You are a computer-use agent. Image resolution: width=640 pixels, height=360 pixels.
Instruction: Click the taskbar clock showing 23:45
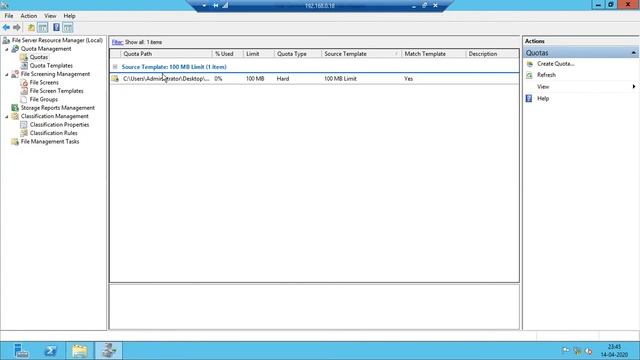(614, 351)
